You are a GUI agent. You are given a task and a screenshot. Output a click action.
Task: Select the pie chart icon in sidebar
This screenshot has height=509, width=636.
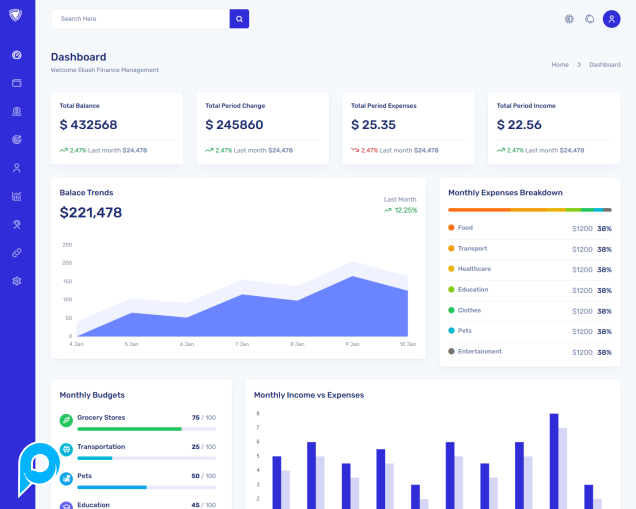17,139
